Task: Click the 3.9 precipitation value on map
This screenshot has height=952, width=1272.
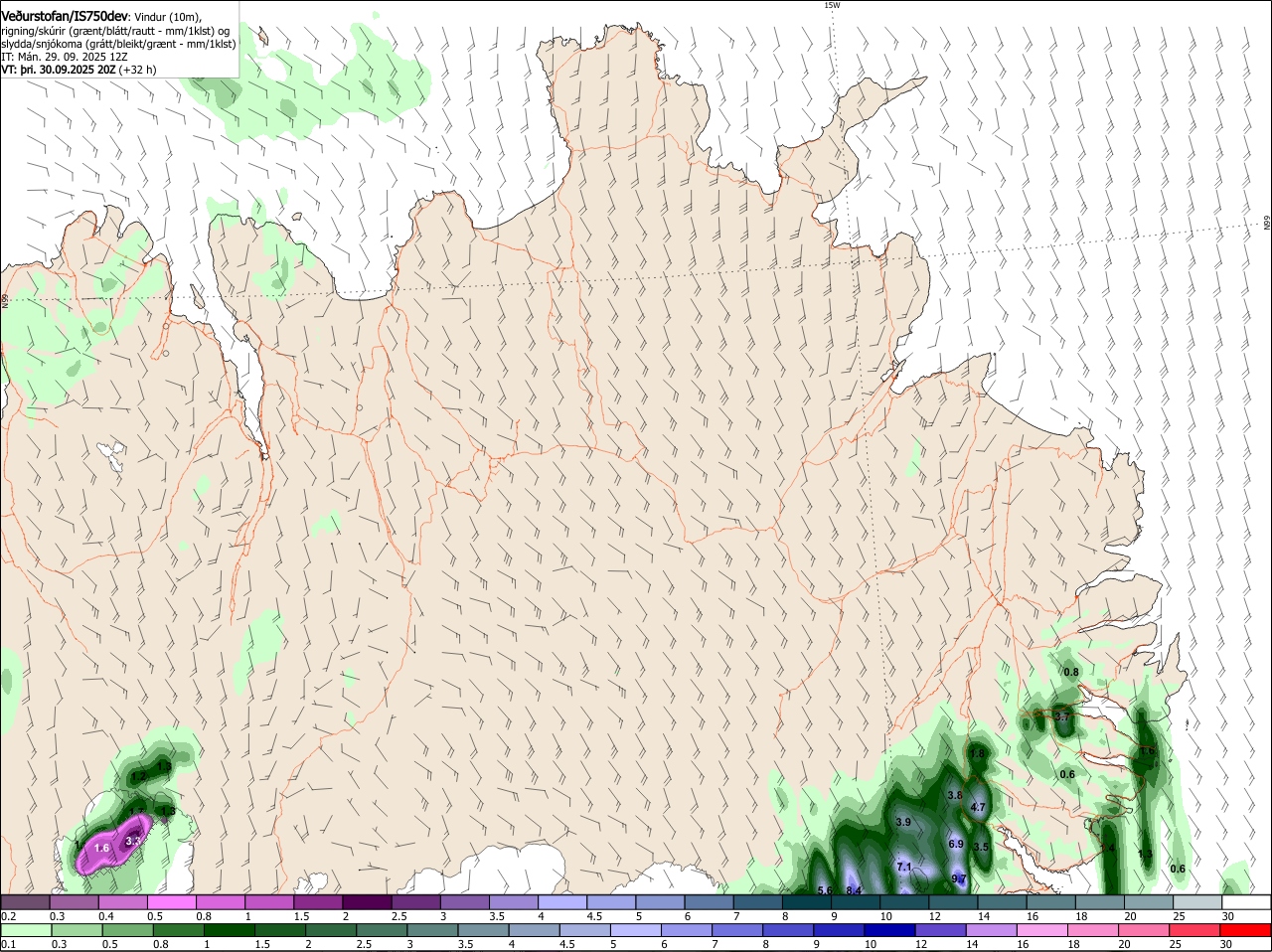Action: point(903,822)
